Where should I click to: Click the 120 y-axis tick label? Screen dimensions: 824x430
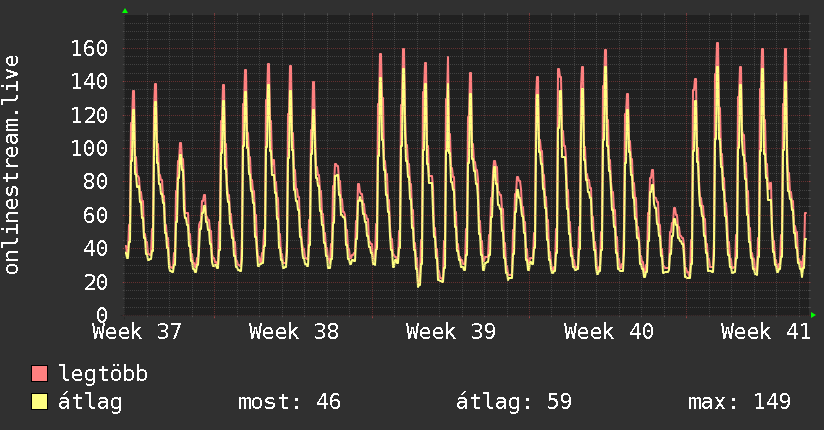point(89,115)
